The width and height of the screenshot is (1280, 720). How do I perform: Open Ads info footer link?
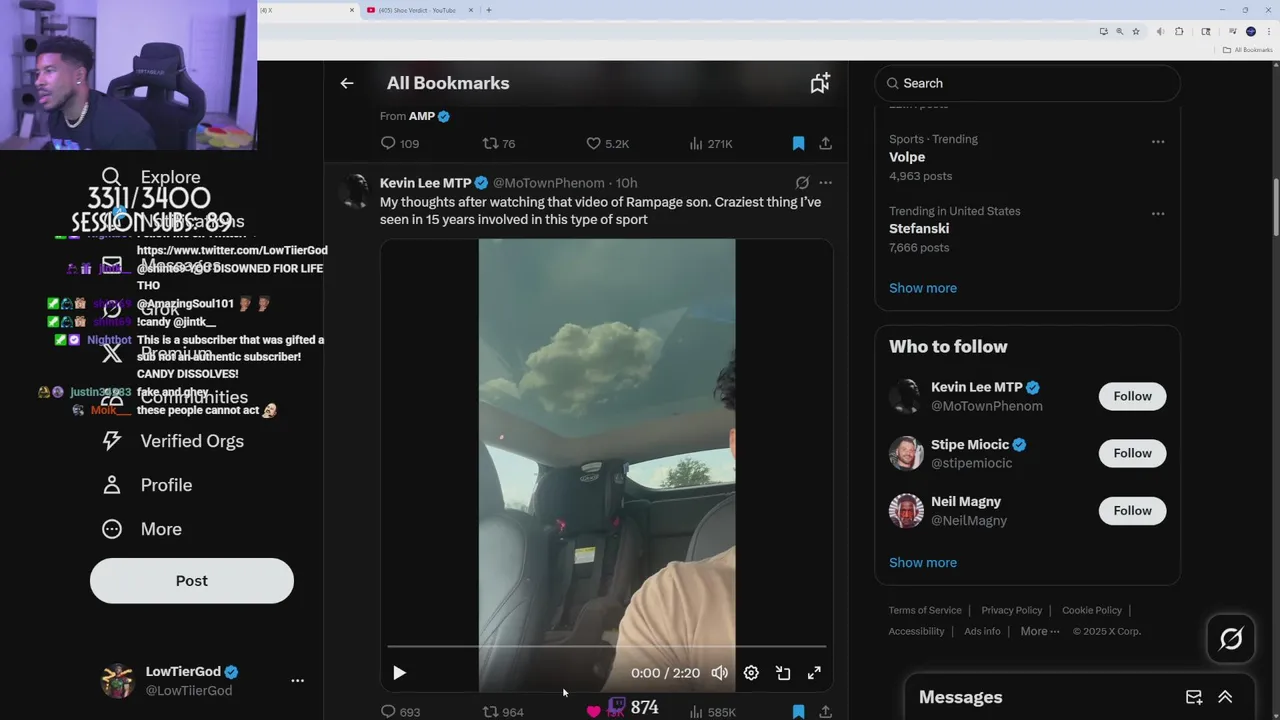982,631
